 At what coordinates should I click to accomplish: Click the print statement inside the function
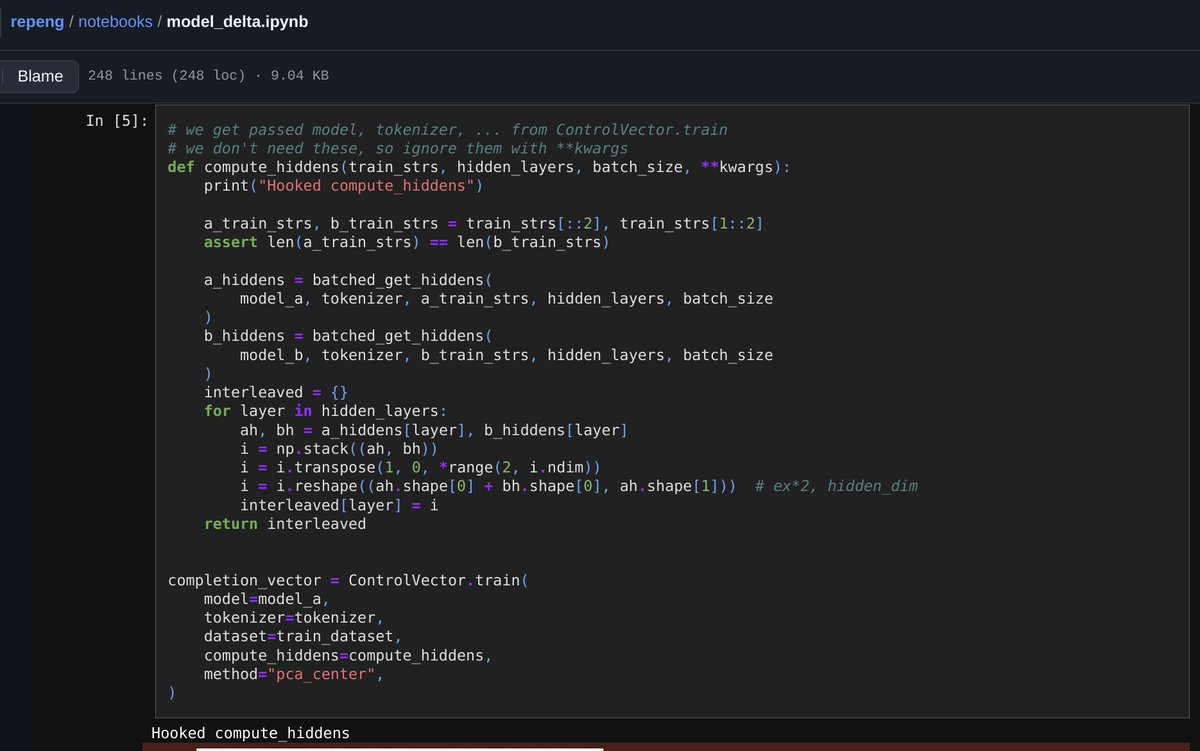pyautogui.click(x=343, y=186)
